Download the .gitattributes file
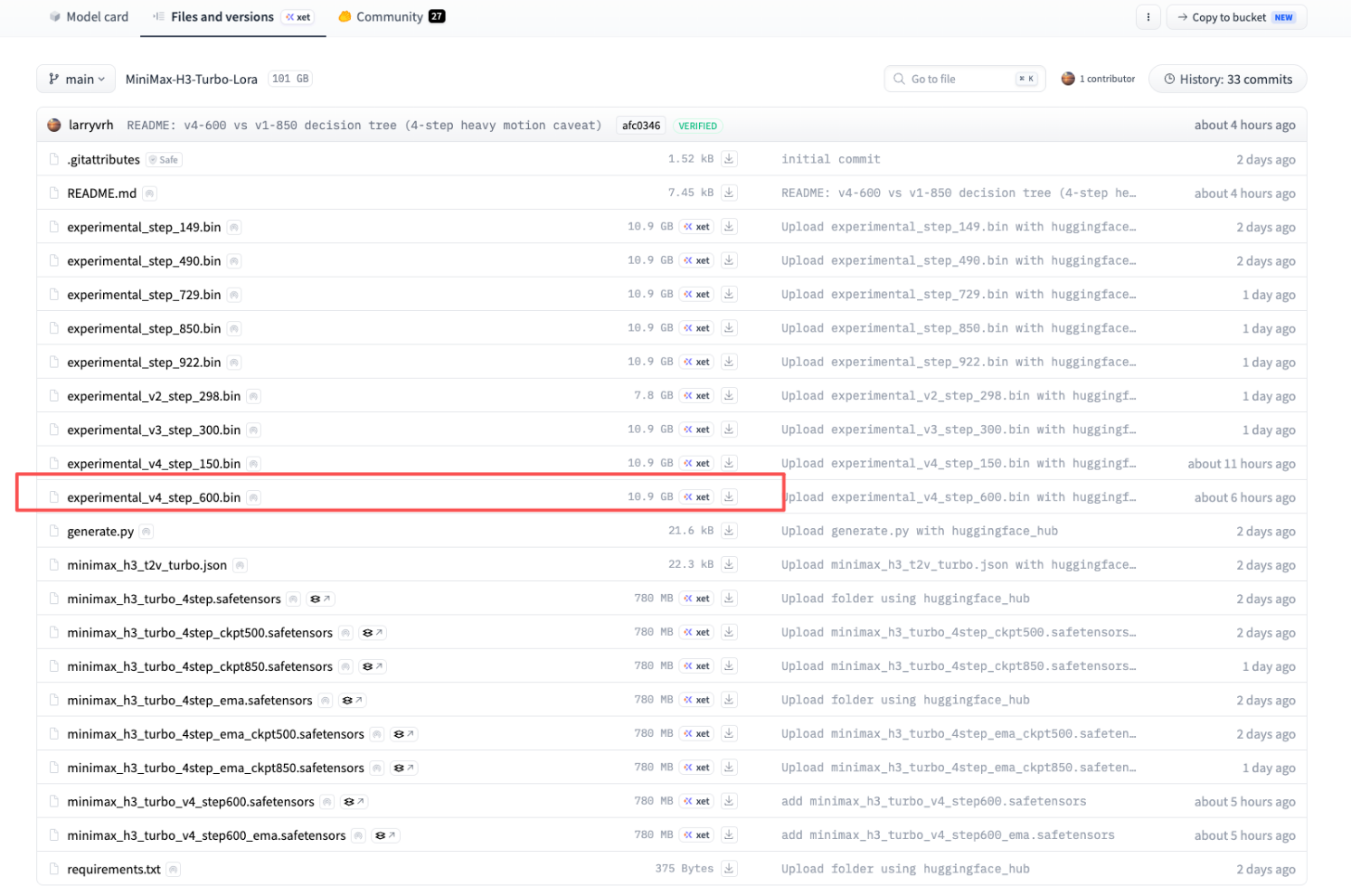1351x896 pixels. [729, 159]
